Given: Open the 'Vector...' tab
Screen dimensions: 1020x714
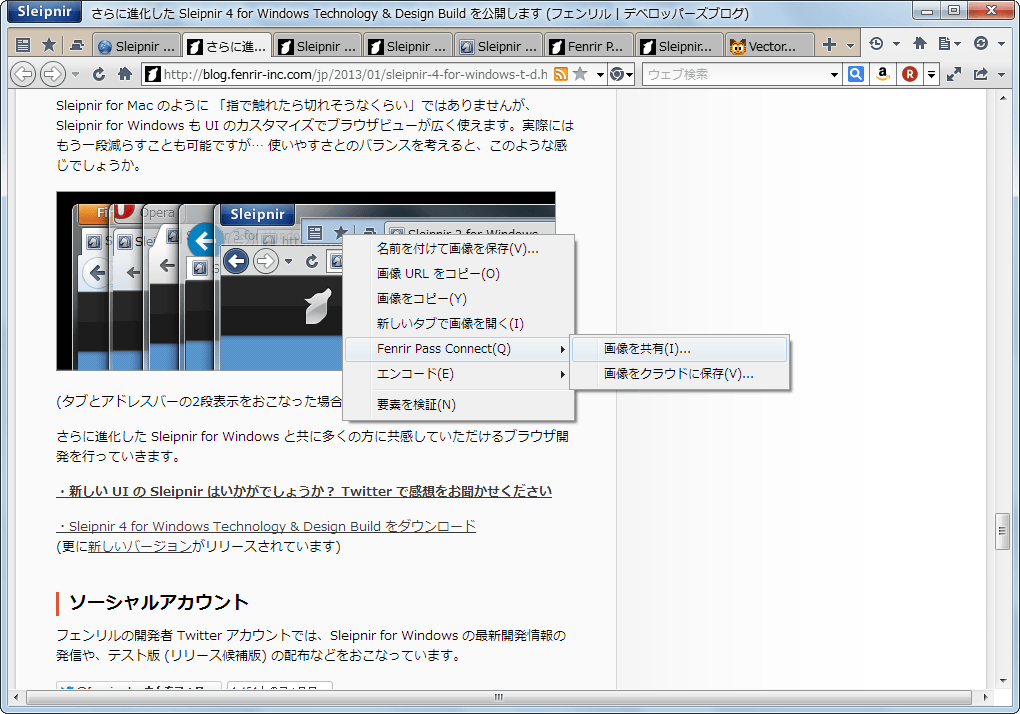Looking at the screenshot, I should pyautogui.click(x=770, y=46).
